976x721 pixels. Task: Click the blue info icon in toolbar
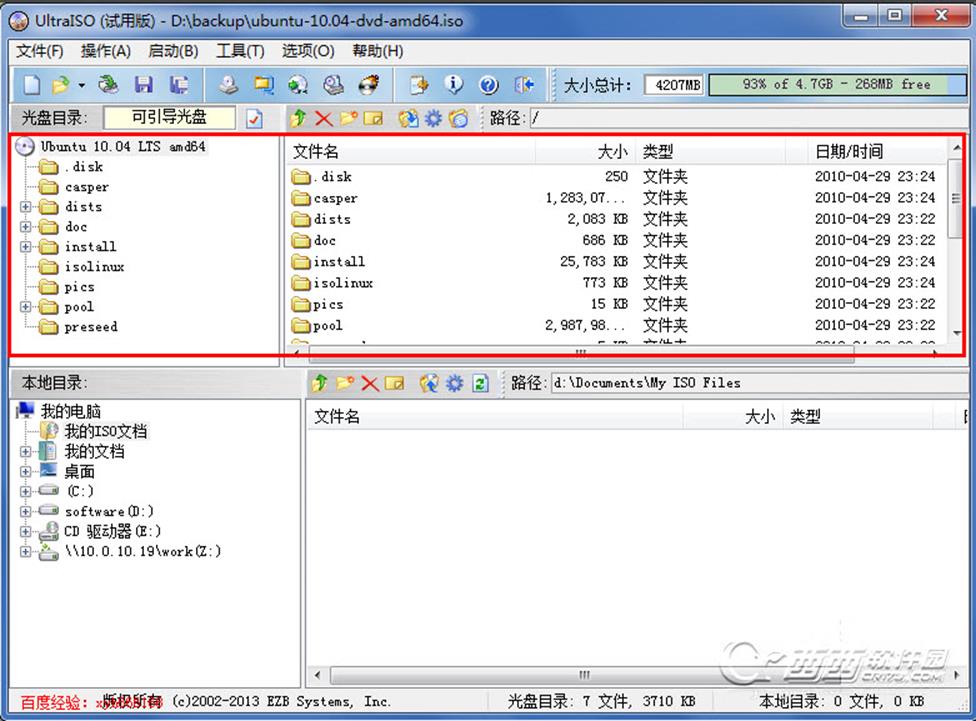click(454, 85)
